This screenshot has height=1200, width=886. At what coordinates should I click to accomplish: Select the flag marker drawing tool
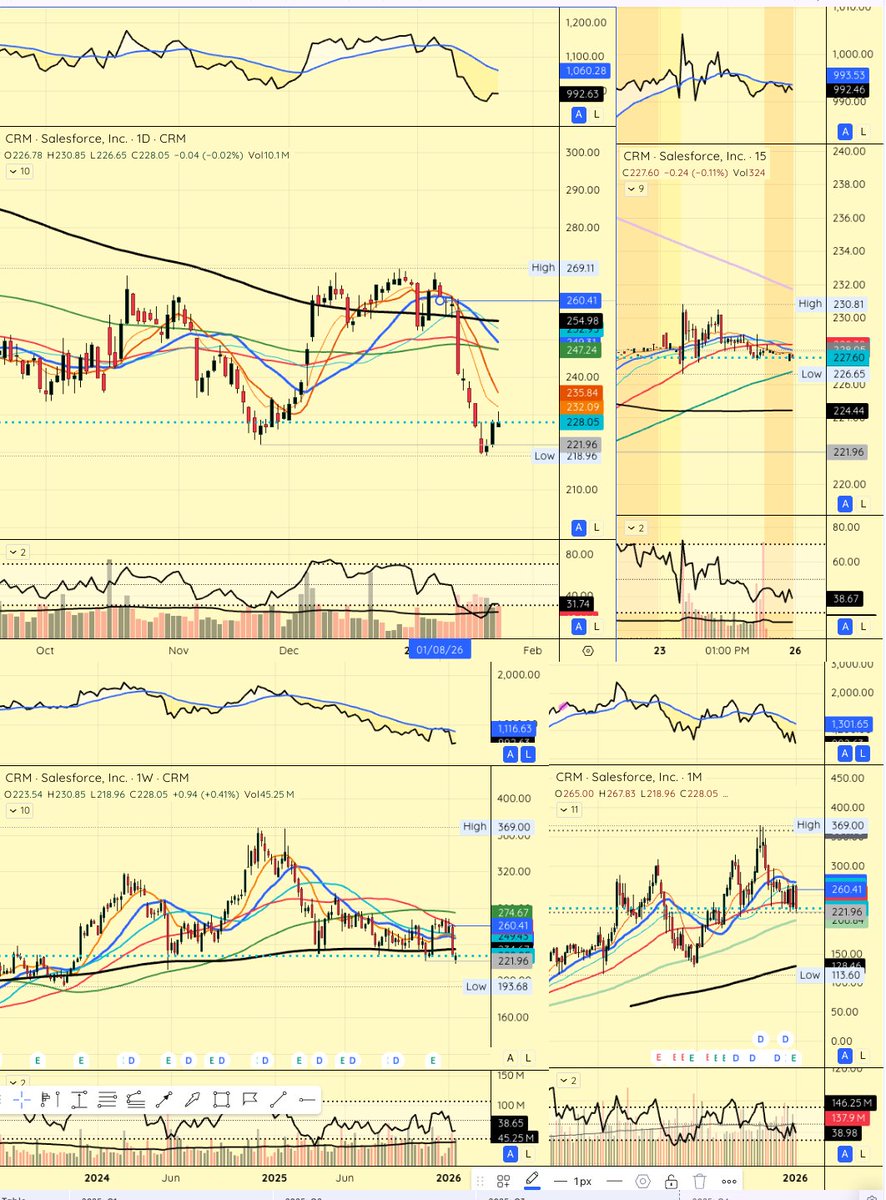(250, 1099)
